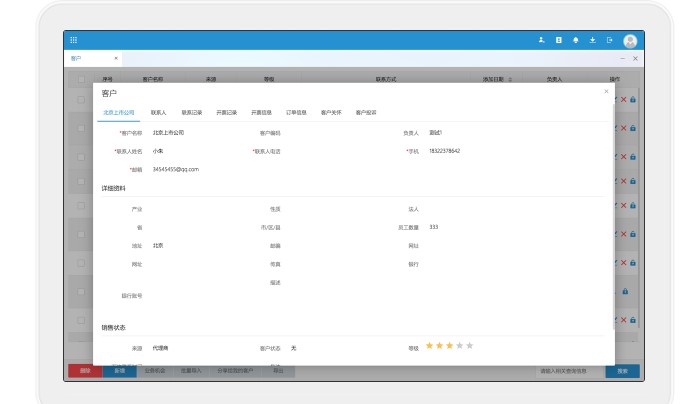
Task: Open the 联系记录 tab
Action: click(192, 113)
